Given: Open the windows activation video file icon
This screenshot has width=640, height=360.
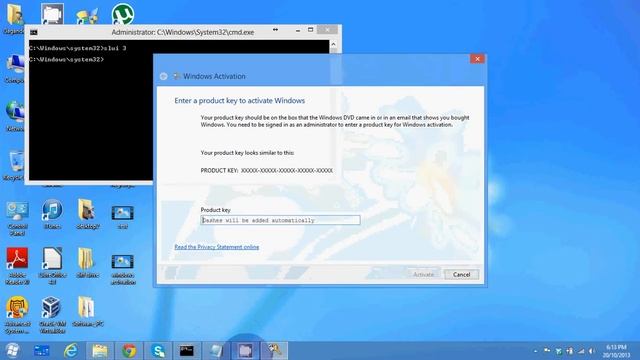Looking at the screenshot, I should tap(122, 268).
